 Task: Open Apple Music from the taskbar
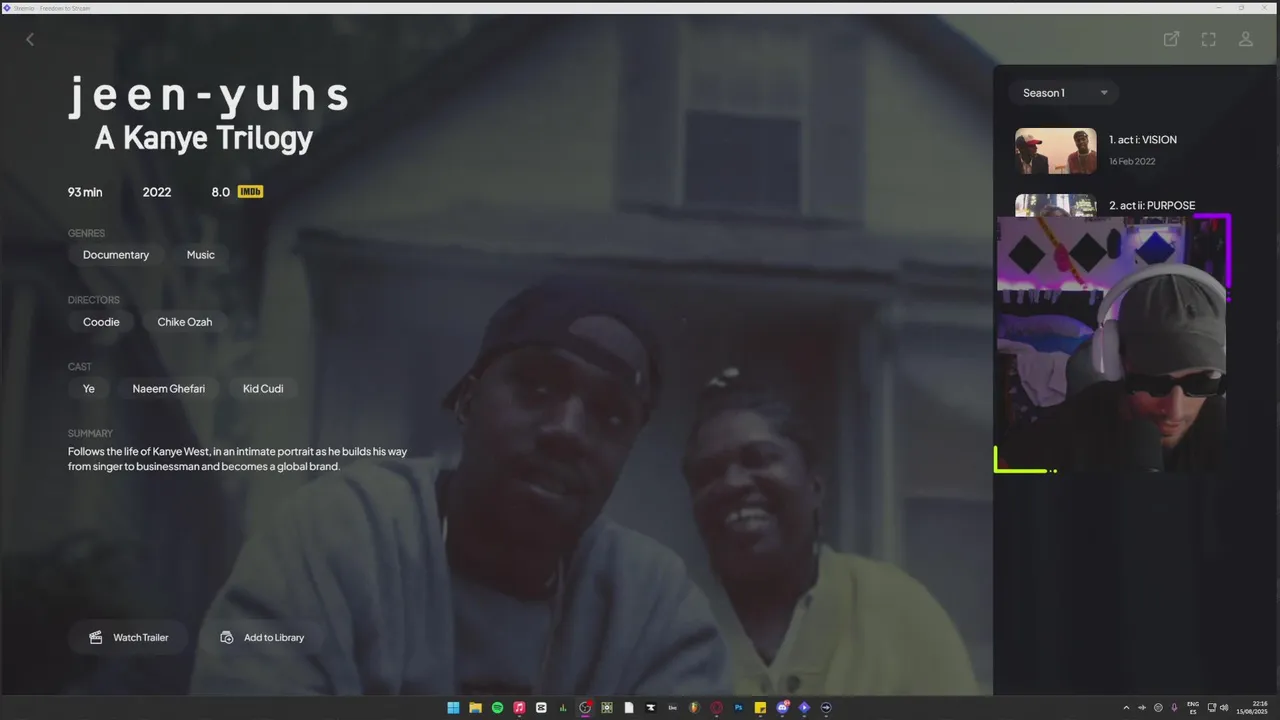[519, 708]
